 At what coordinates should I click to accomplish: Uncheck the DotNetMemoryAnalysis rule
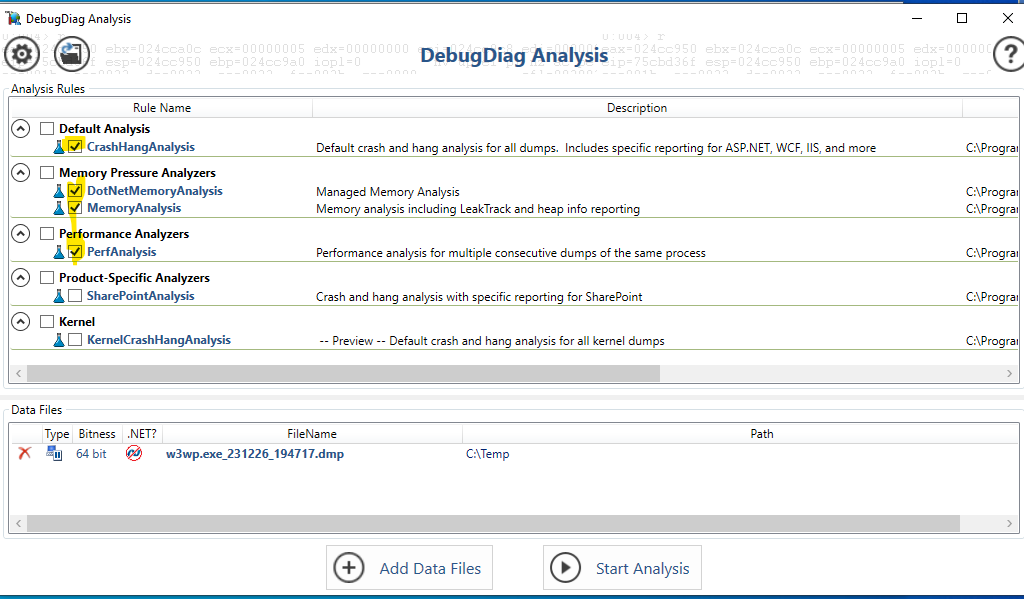pos(75,191)
